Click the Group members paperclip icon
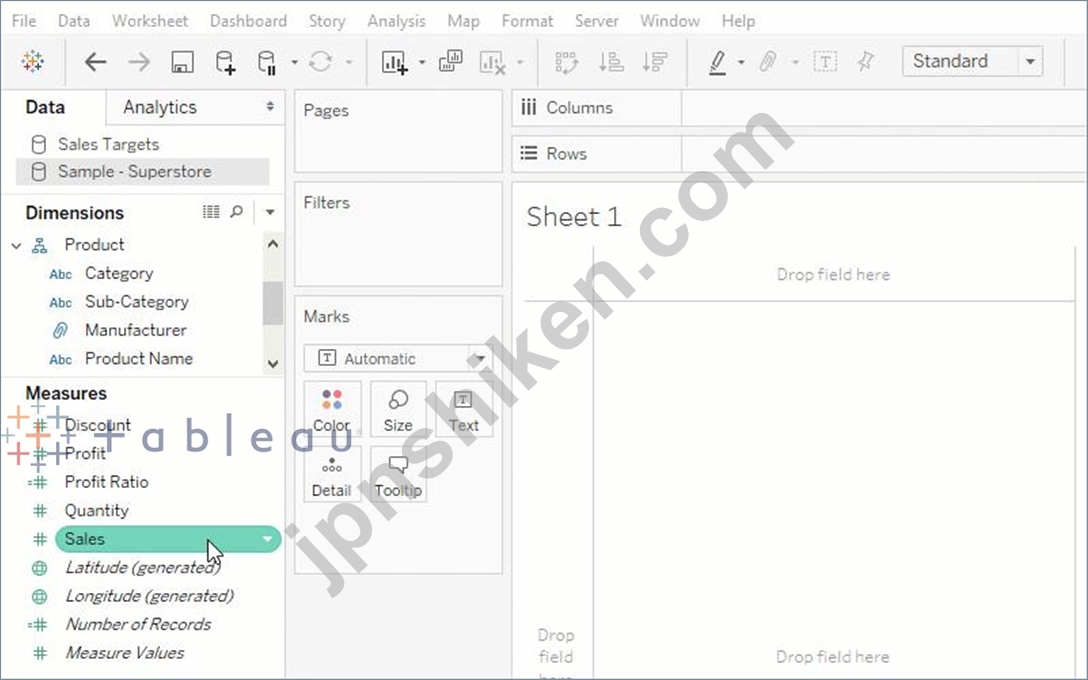This screenshot has width=1088, height=680. tap(767, 62)
